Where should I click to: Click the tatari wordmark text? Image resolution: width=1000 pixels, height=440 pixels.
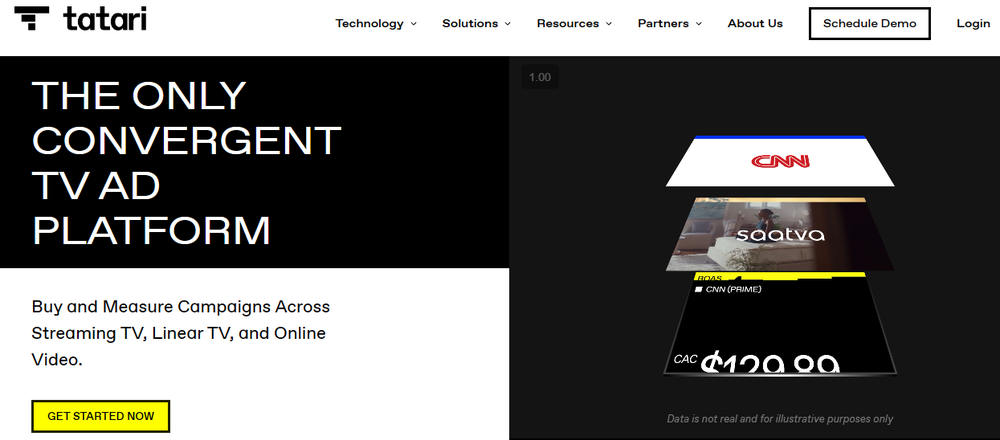(105, 19)
